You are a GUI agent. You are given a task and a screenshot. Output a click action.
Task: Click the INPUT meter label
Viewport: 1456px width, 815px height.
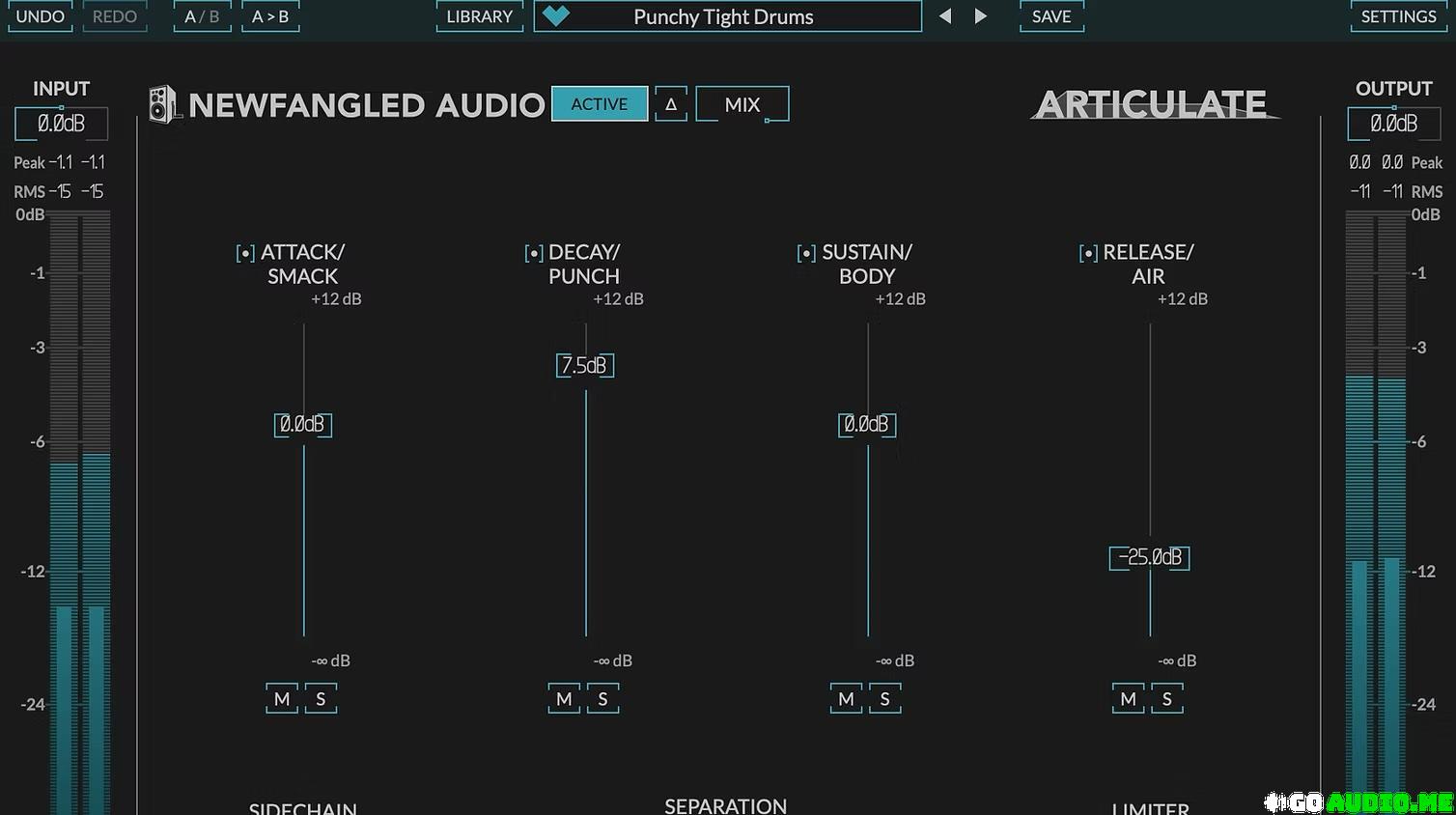click(61, 88)
